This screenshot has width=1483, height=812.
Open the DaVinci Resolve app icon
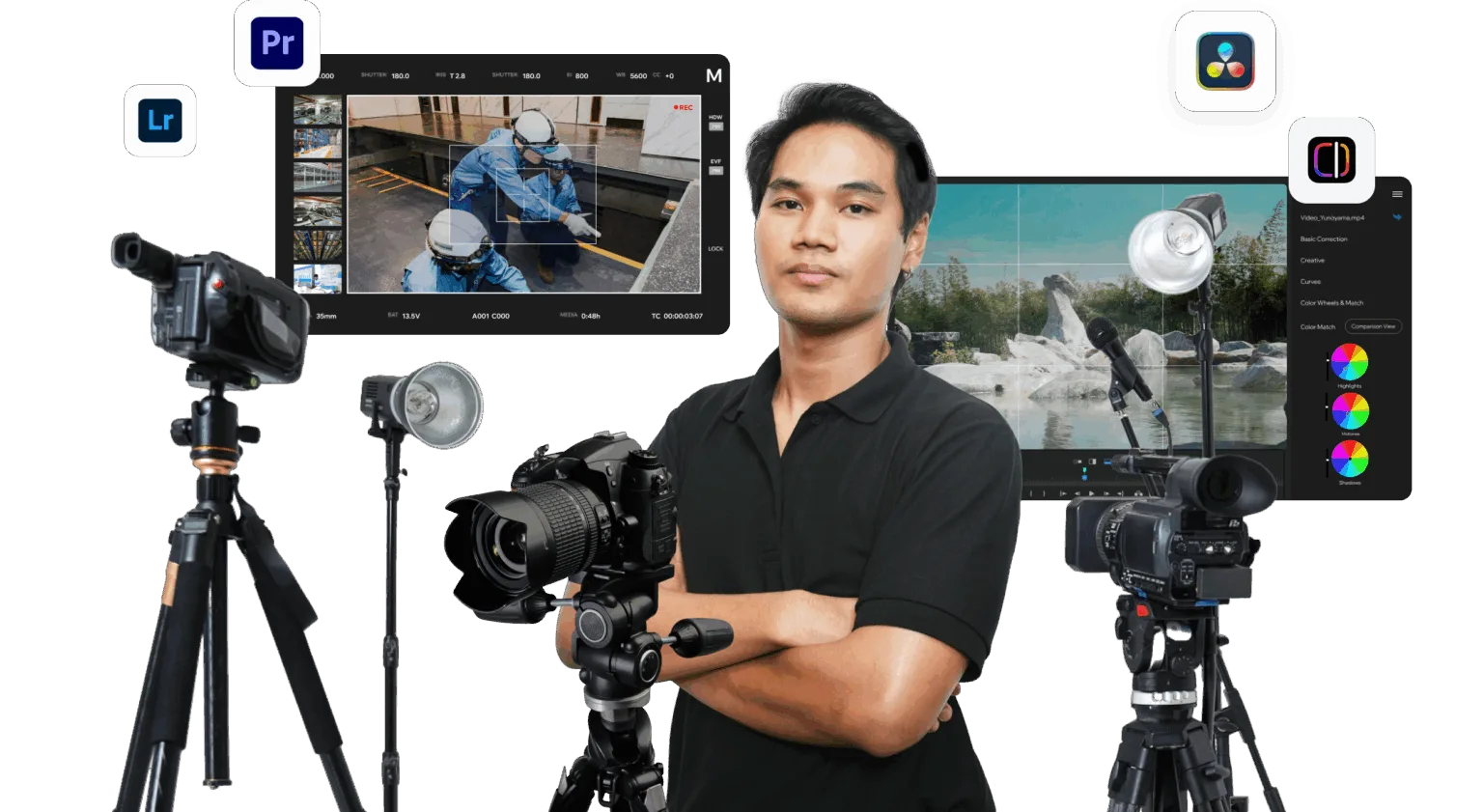coord(1224,62)
